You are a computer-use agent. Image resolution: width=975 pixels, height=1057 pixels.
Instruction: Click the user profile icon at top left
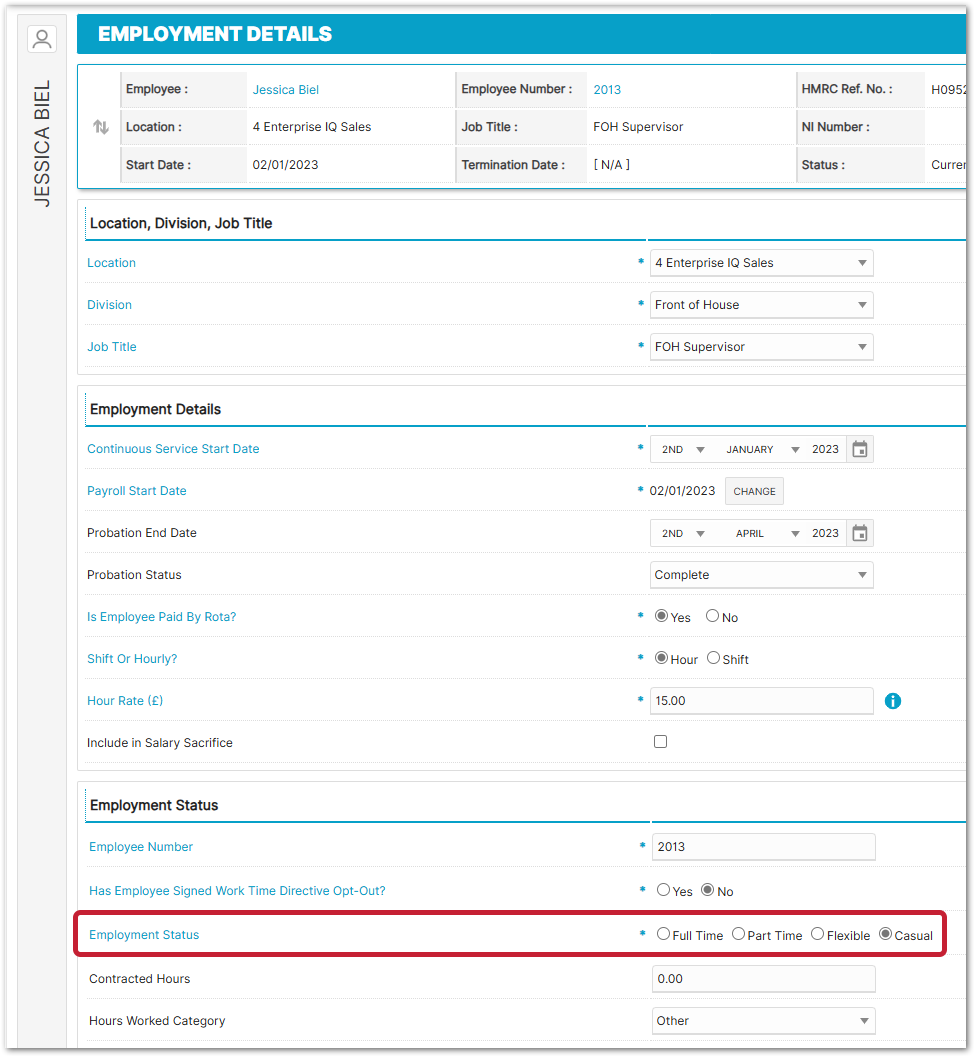[42, 39]
